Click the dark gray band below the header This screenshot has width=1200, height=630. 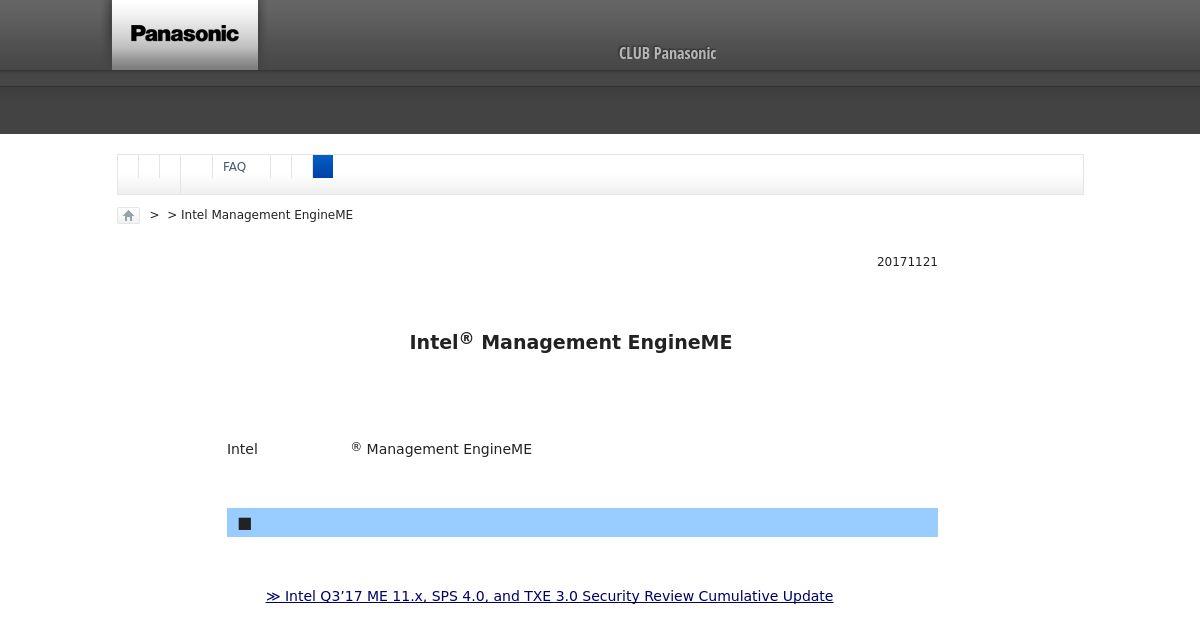[600, 110]
